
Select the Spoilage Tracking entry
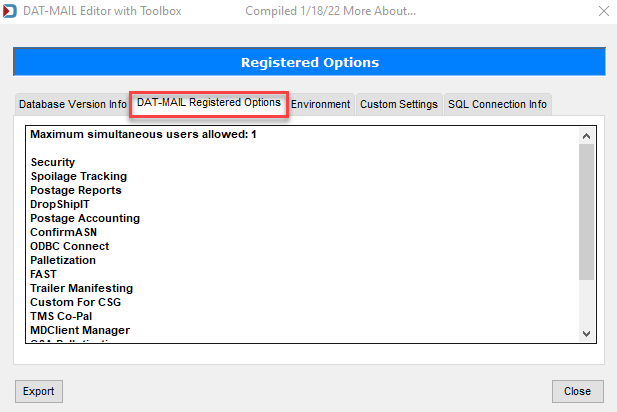coord(79,176)
